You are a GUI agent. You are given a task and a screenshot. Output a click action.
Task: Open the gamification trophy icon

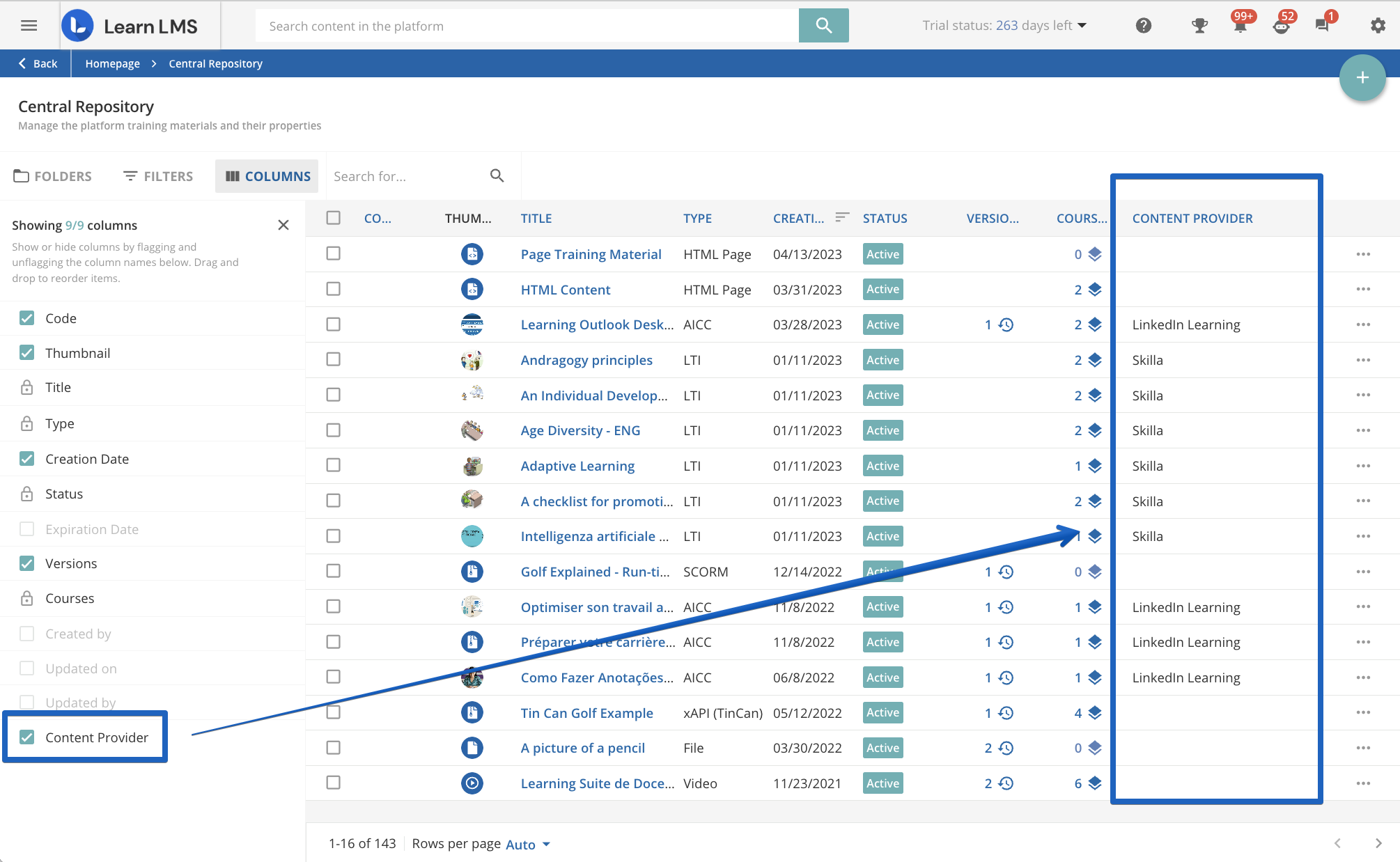[x=1199, y=26]
